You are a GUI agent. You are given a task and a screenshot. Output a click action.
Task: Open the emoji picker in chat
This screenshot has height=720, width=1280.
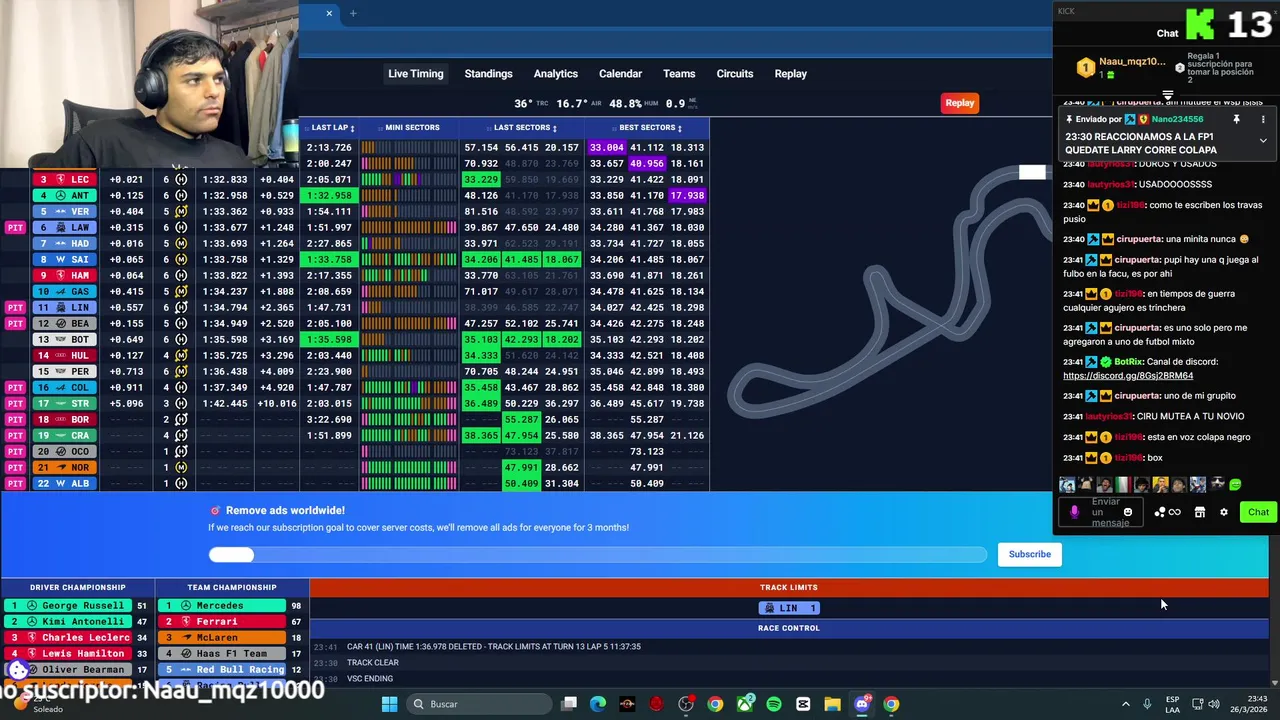[x=1128, y=512]
